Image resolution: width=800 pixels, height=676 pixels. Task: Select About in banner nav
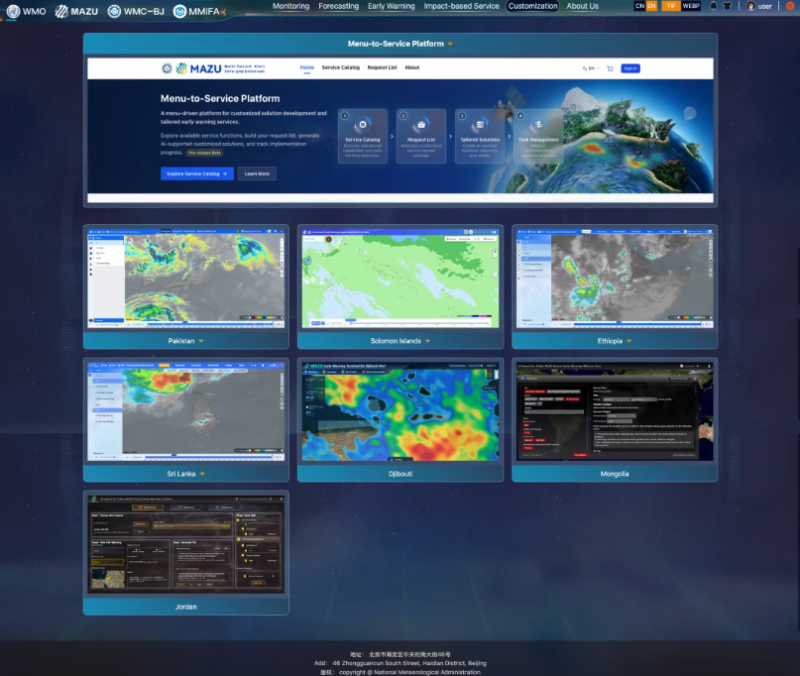click(x=412, y=68)
